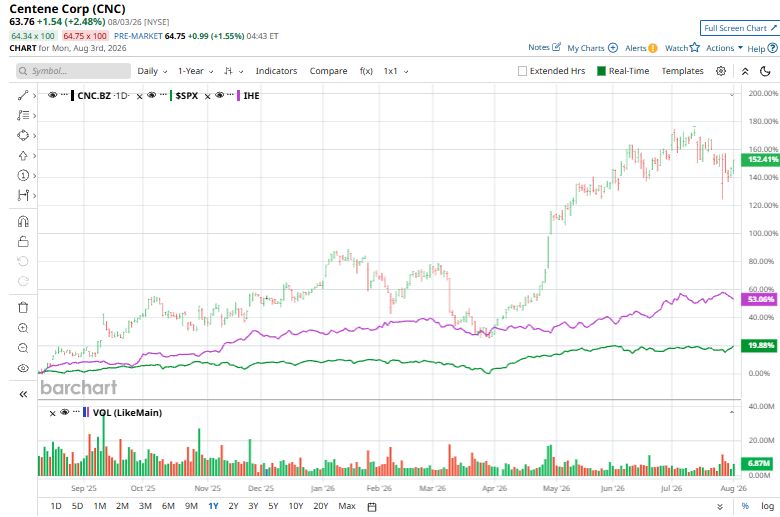780x517 pixels.
Task: Click the Full Screen Chart button
Action: point(740,28)
